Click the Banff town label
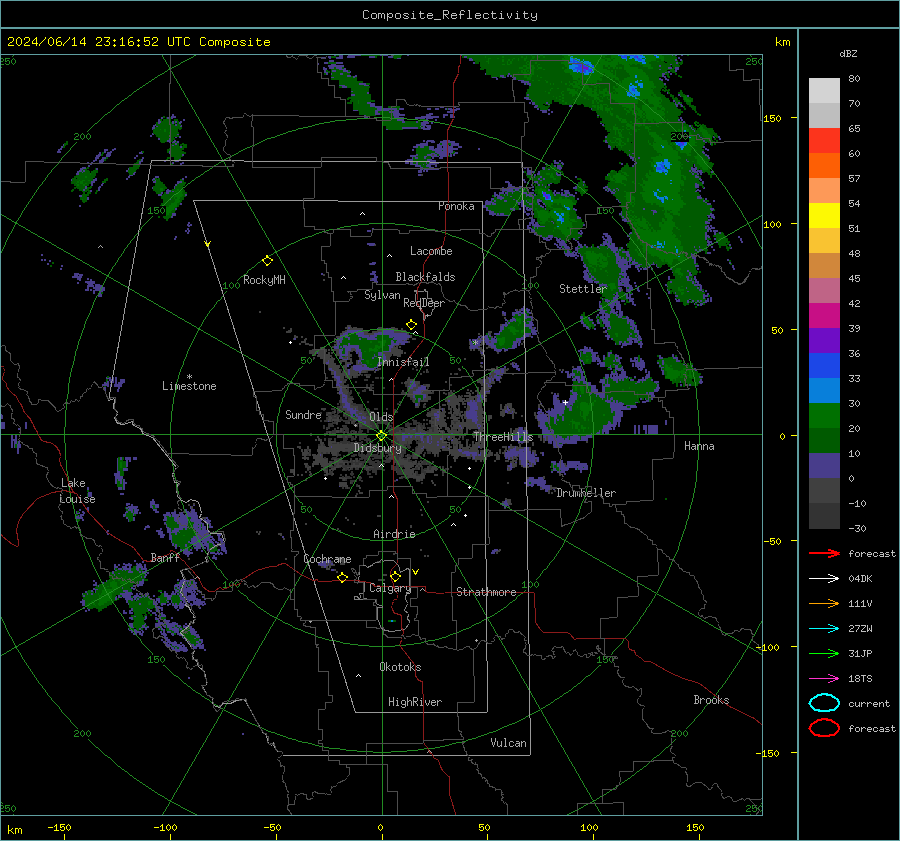Viewport: 900px width, 841px height. [x=165, y=557]
